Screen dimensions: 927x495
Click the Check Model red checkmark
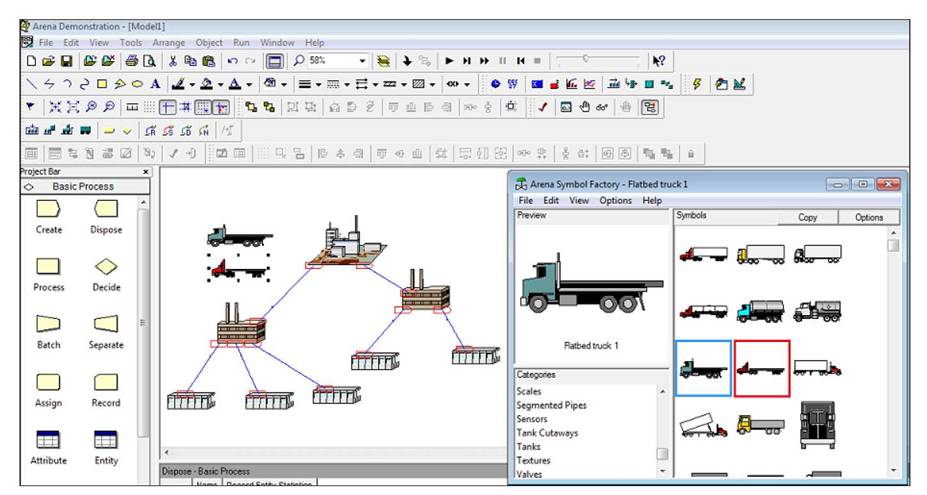pos(543,107)
